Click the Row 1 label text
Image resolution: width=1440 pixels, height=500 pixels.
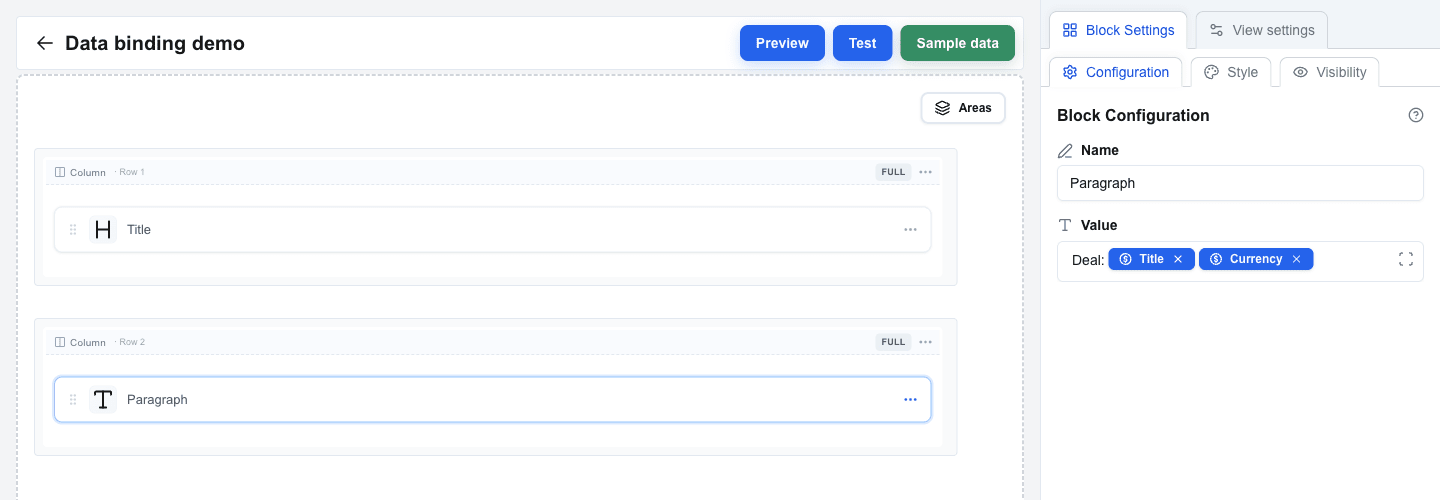coord(131,172)
